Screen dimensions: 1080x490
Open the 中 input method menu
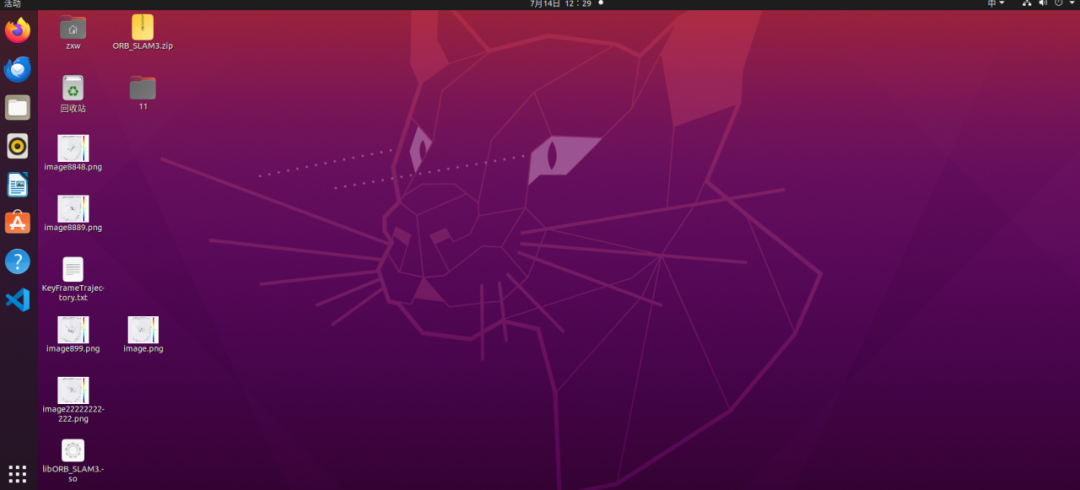pyautogui.click(x=996, y=4)
